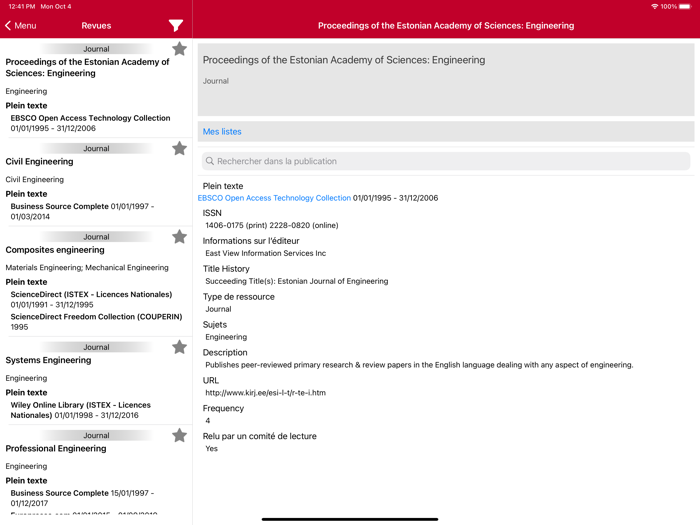The width and height of the screenshot is (700, 525).
Task: Focus the Rechercher dans la publication field
Action: point(445,161)
